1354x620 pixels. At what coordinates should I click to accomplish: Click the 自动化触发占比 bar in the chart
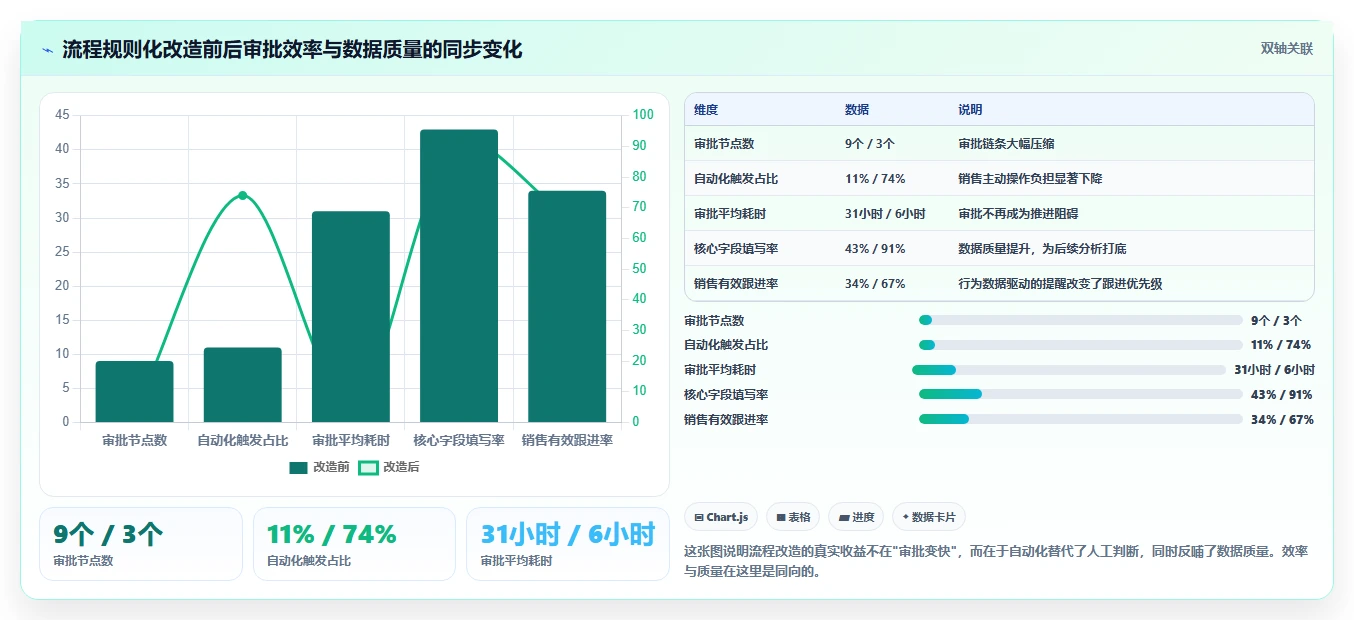(x=243, y=385)
